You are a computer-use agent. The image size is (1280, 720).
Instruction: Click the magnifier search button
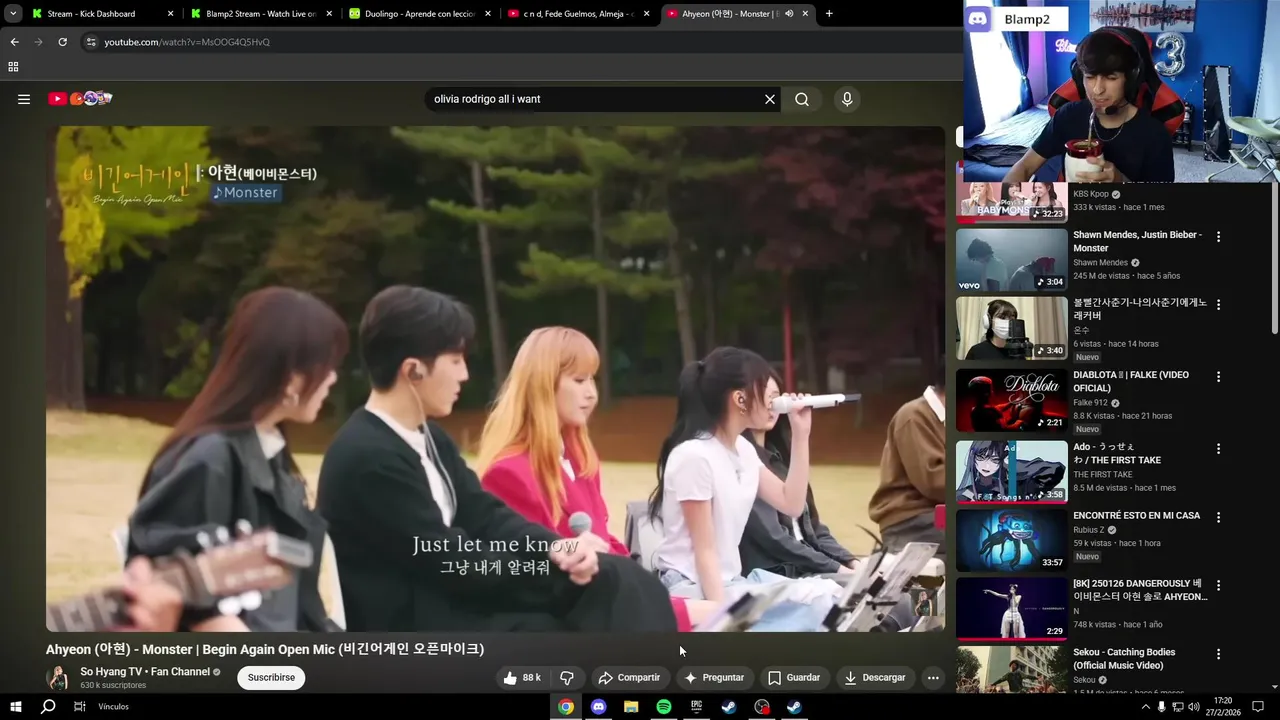802,99
